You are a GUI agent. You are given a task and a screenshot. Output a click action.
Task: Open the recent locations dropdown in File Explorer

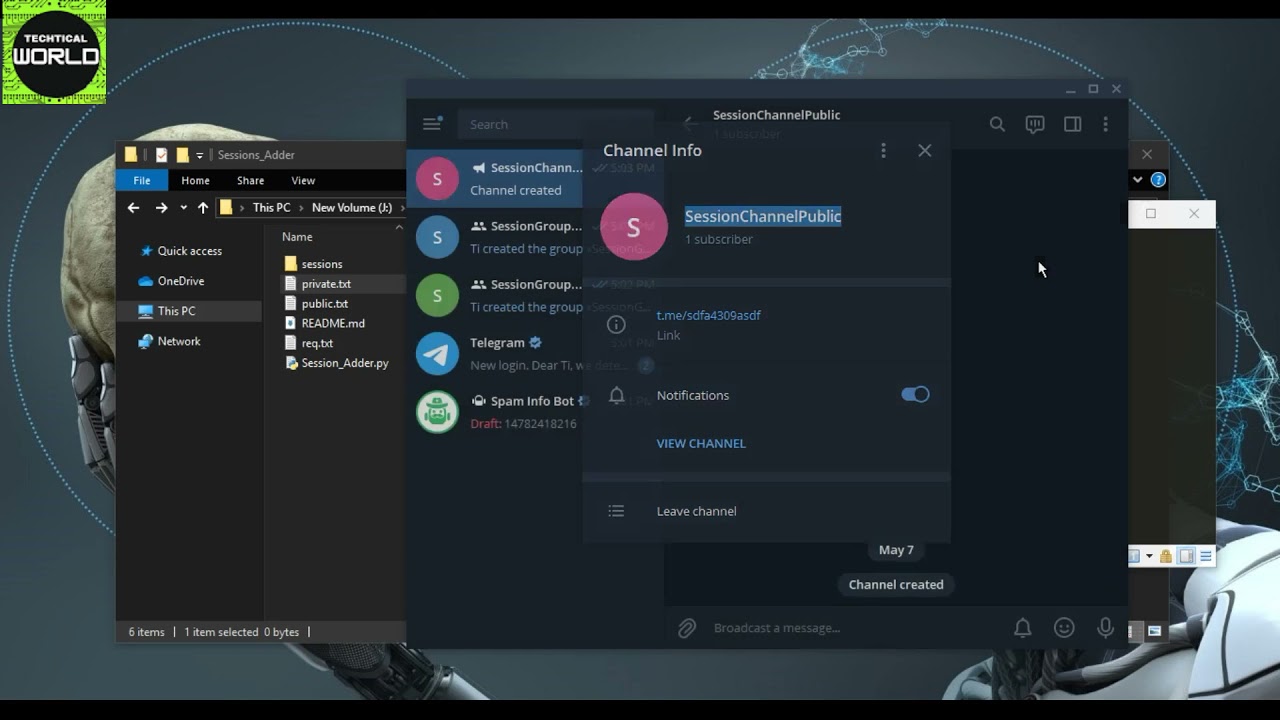click(183, 208)
